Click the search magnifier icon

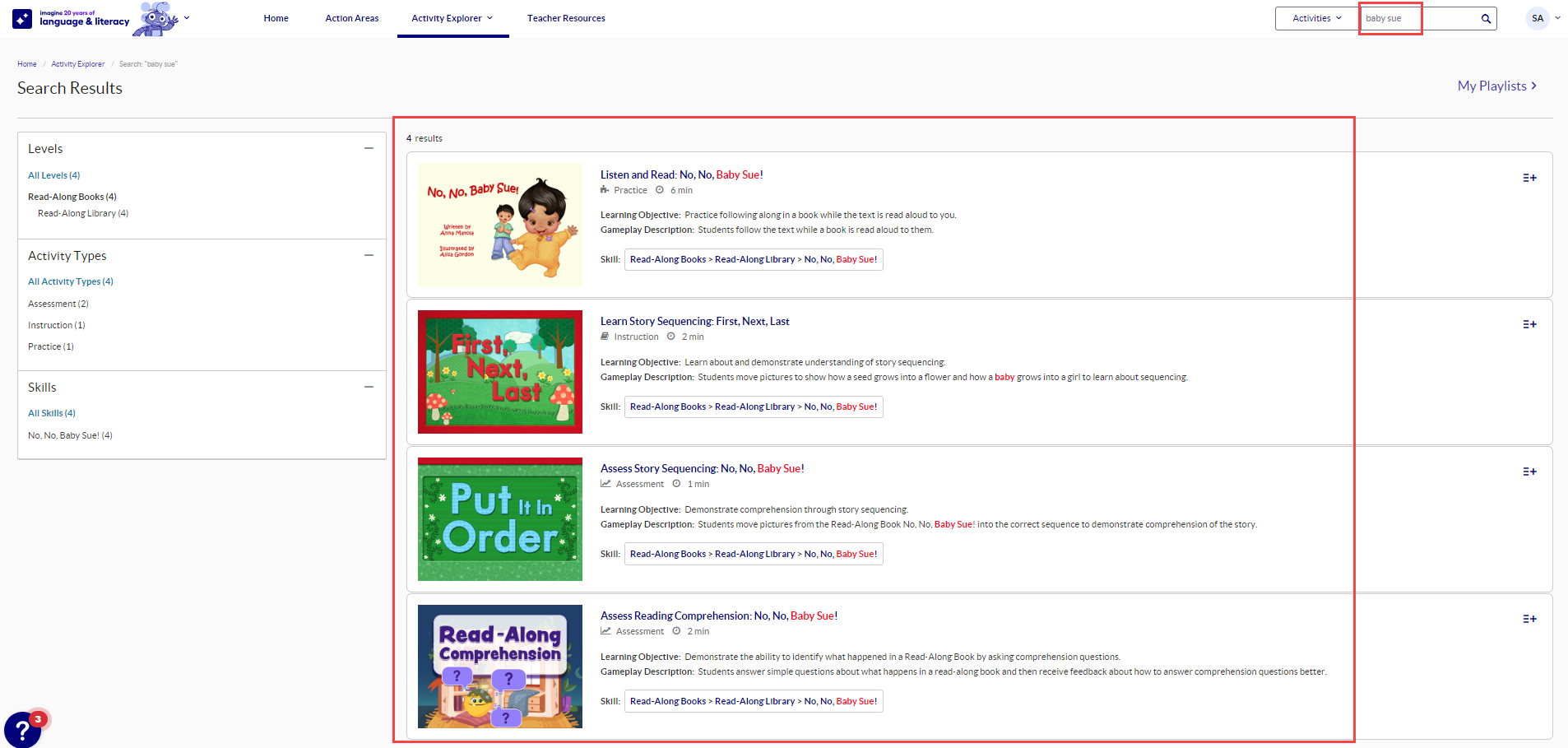[1486, 19]
